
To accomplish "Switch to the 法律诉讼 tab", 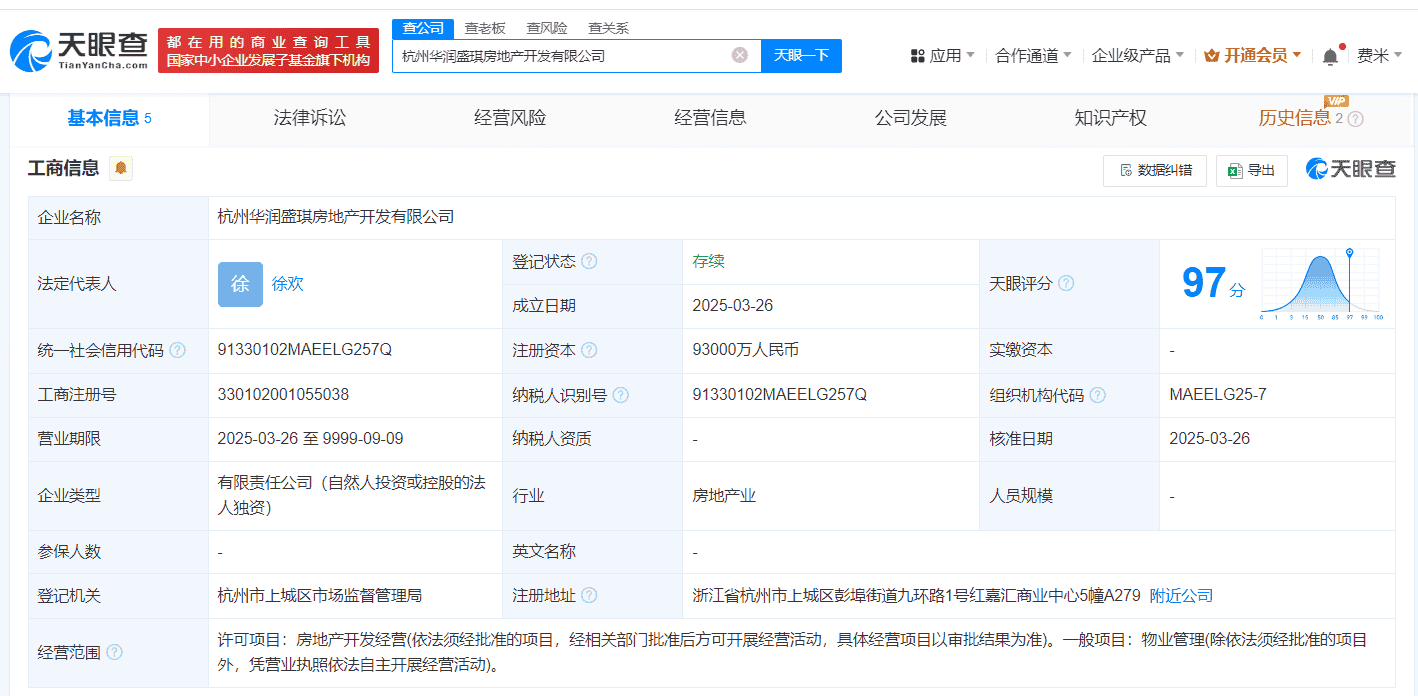I will (310, 118).
